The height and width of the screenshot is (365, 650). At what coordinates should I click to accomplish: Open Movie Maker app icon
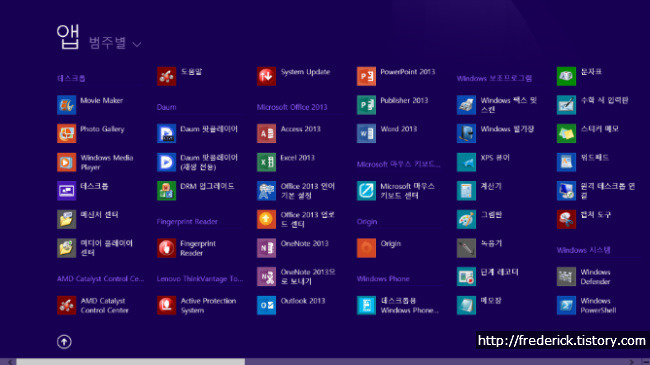[x=66, y=105]
